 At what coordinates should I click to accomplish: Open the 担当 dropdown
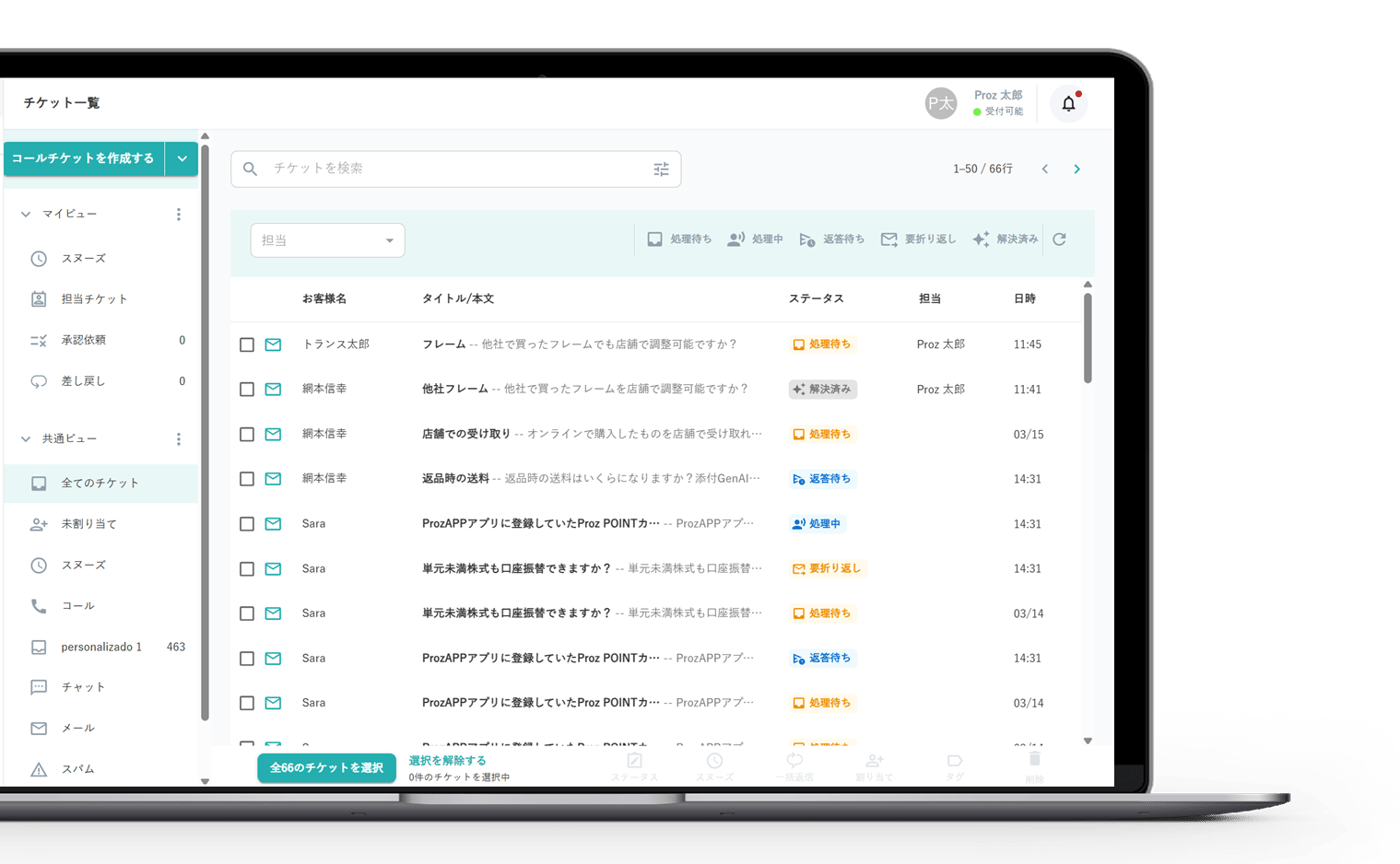tap(327, 240)
